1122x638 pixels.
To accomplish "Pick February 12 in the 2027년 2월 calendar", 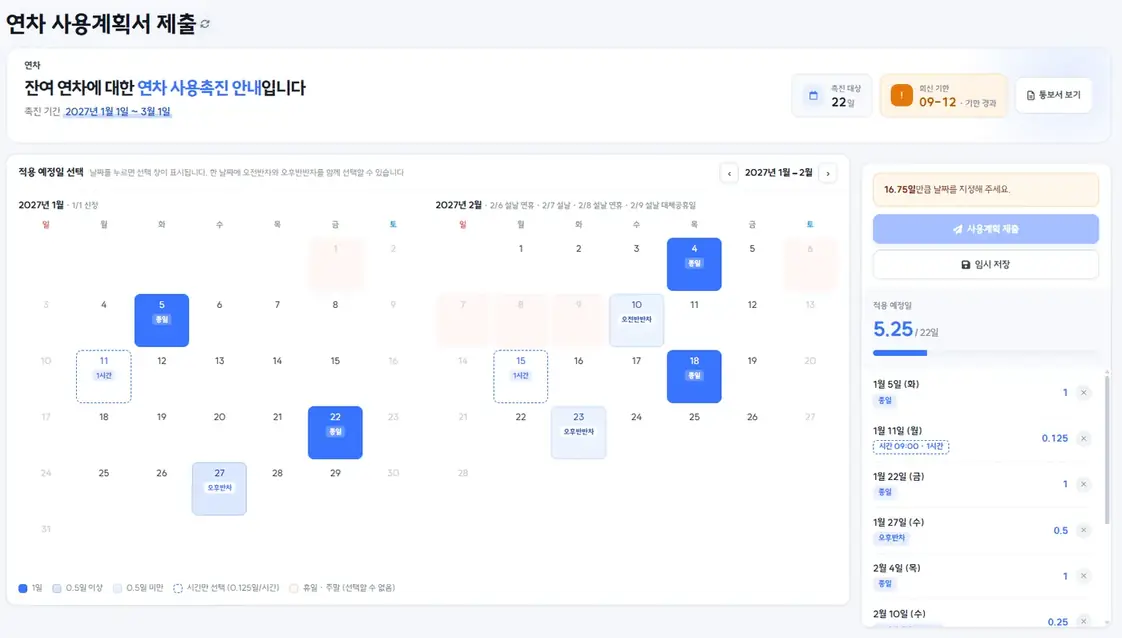I will point(752,320).
